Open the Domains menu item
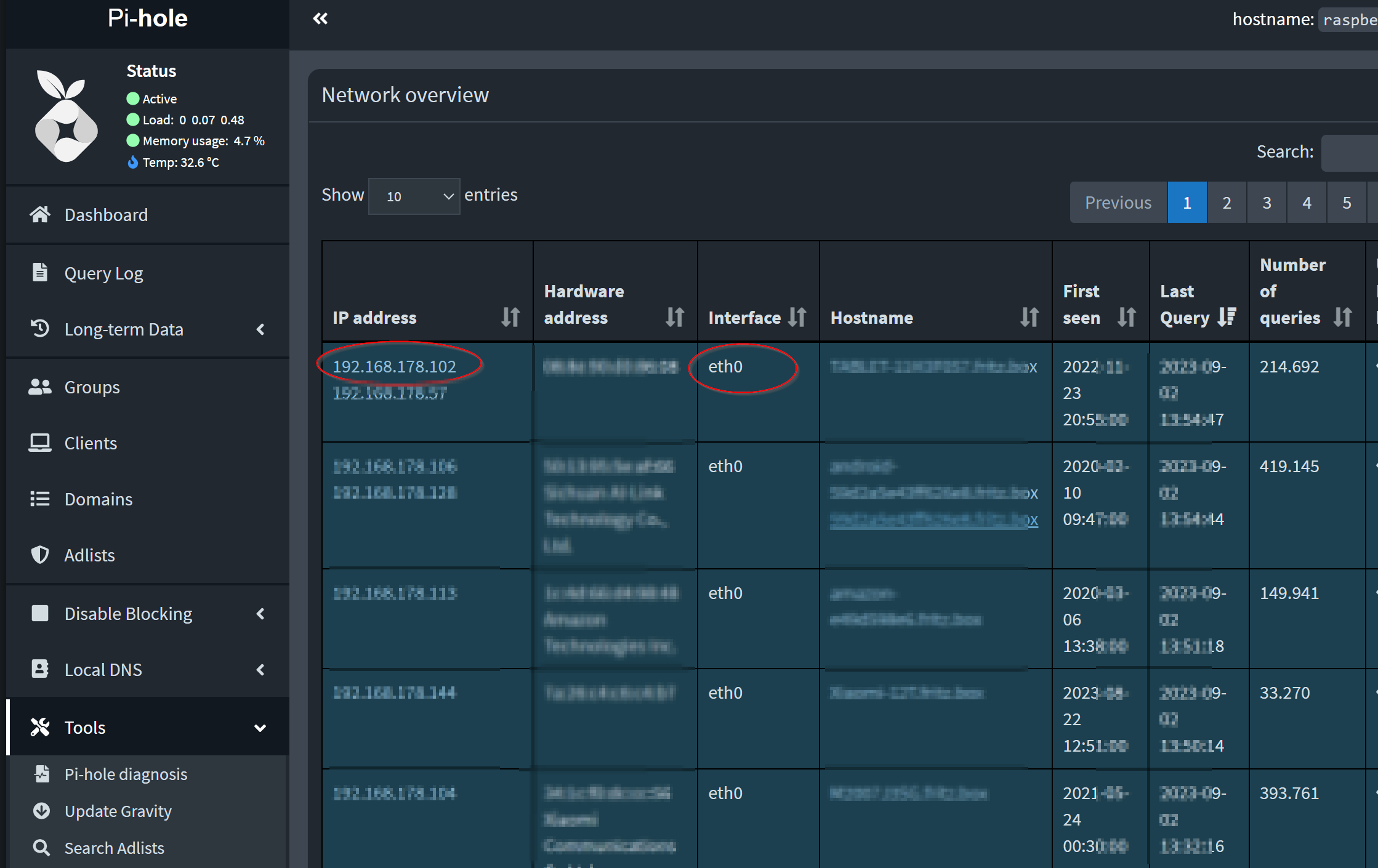Viewport: 1378px width, 868px height. click(x=148, y=499)
